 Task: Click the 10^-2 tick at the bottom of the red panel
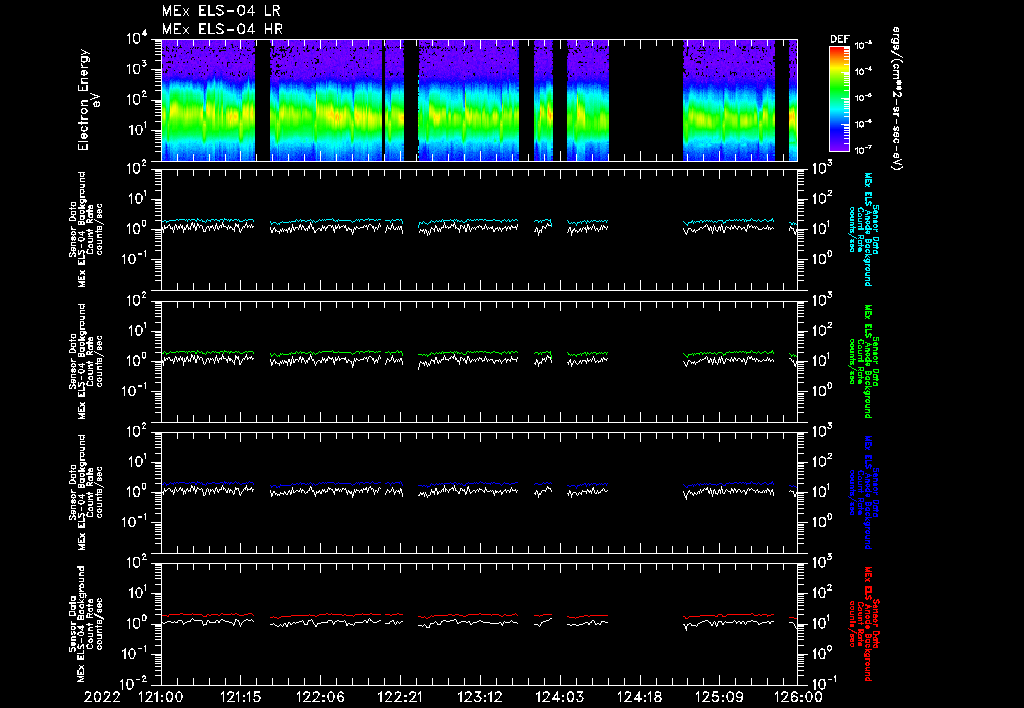pos(135,684)
